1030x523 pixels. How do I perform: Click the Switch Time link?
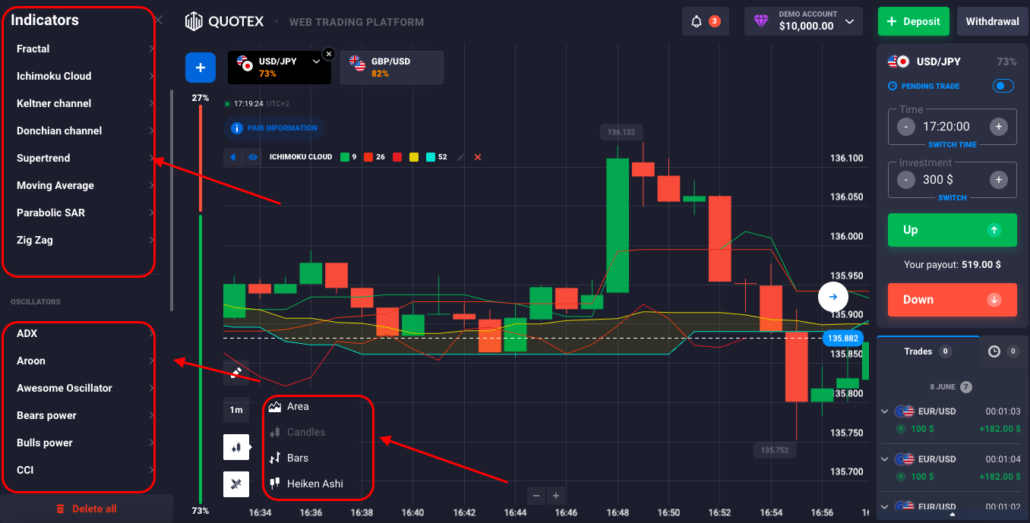pyautogui.click(x=952, y=145)
